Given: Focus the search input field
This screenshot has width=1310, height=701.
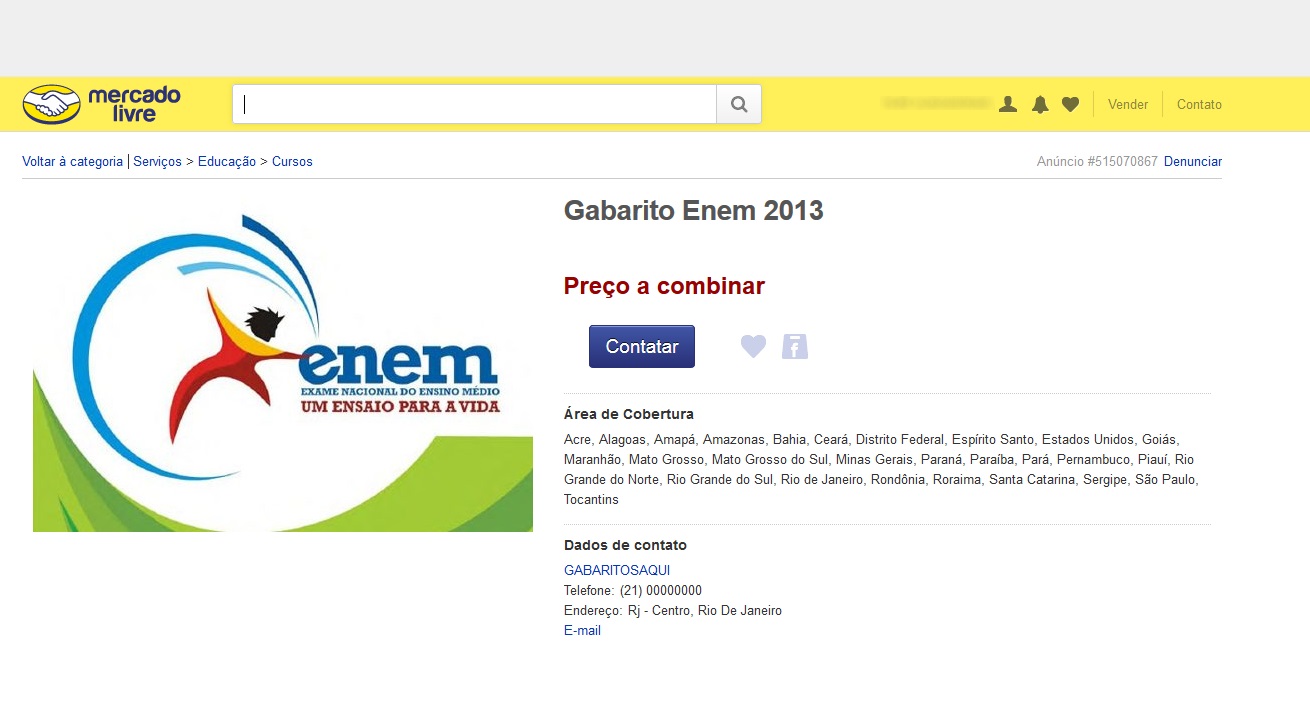Looking at the screenshot, I should (x=475, y=104).
